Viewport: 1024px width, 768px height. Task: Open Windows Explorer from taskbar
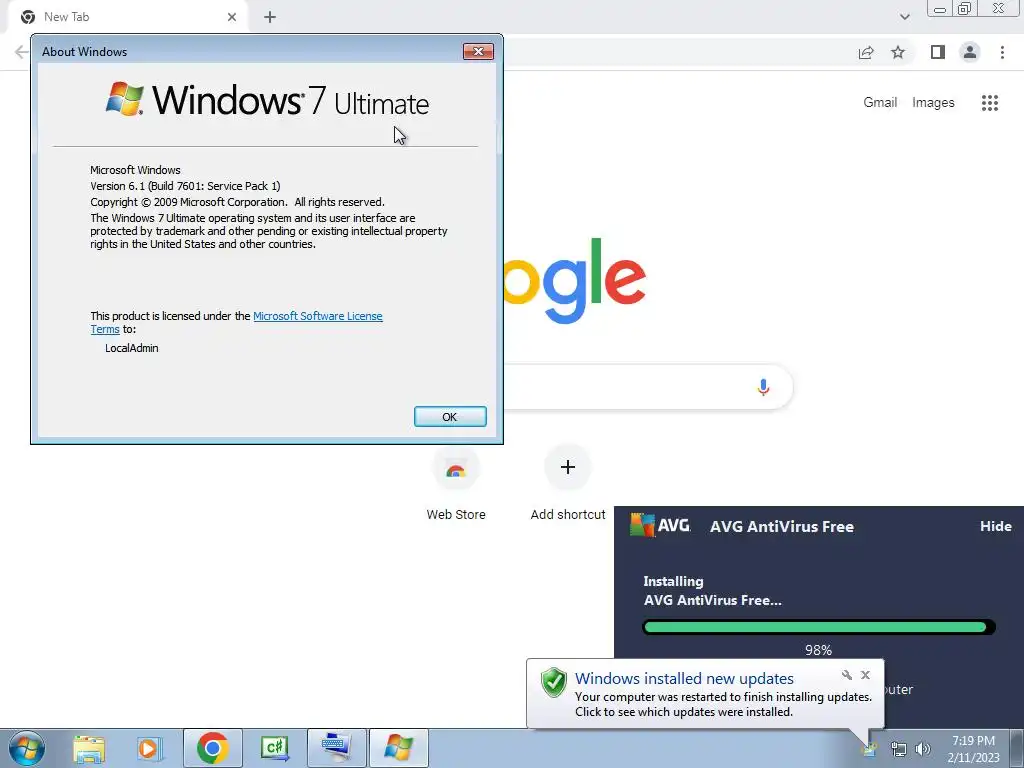(89, 748)
